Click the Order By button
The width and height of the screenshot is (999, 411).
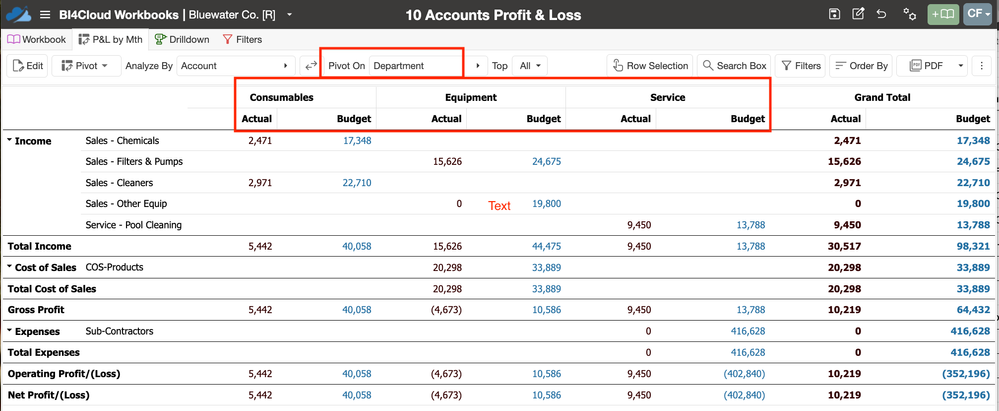click(861, 66)
